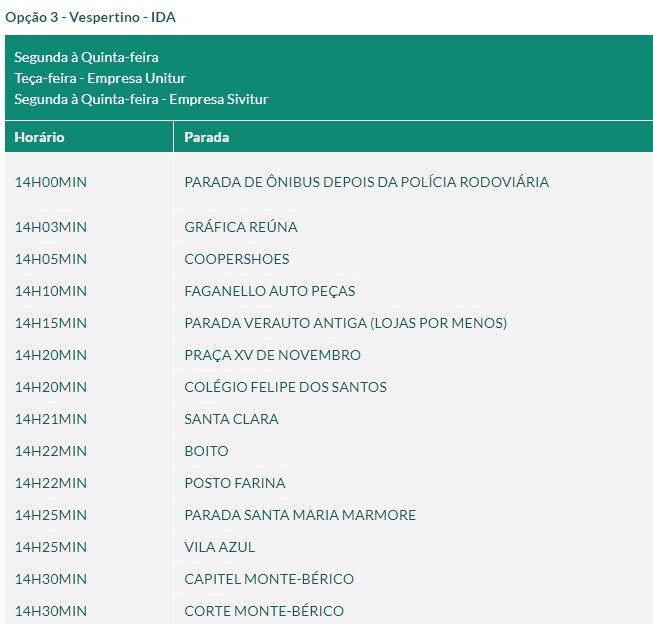
Task: Click the 'GRÁFICA REÚNA' stop
Action: (x=241, y=227)
